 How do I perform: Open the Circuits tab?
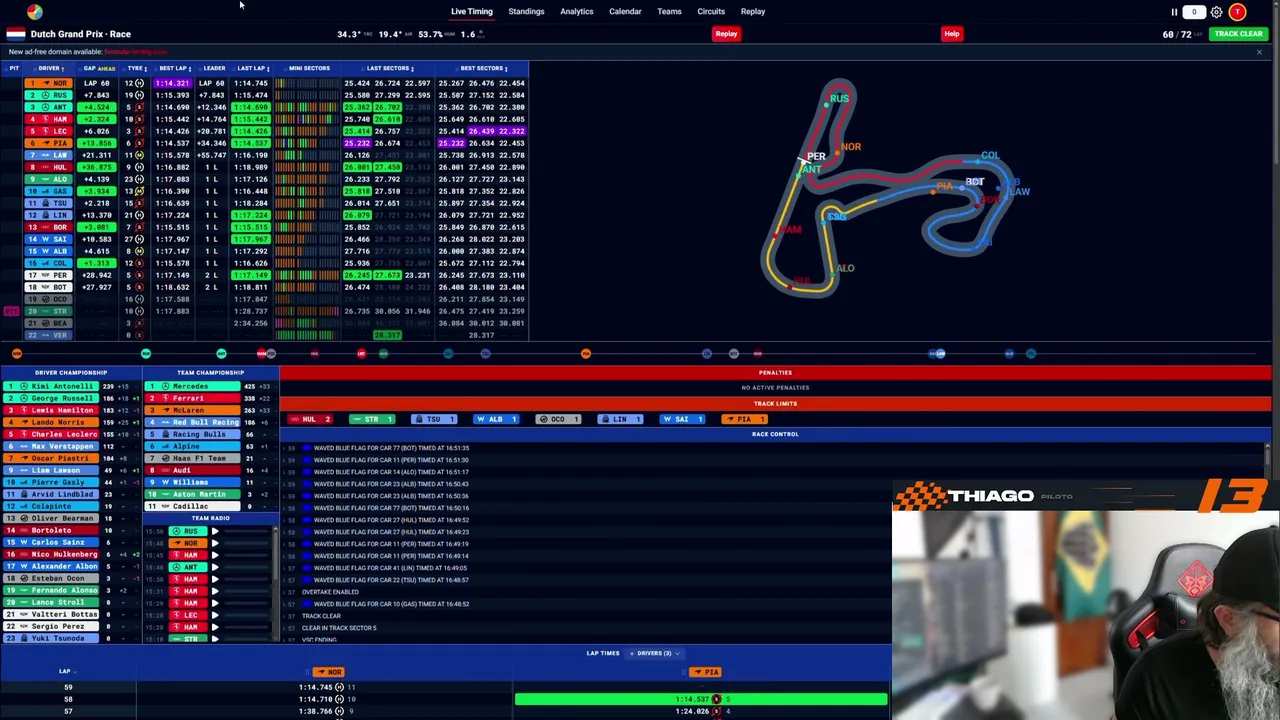(711, 12)
